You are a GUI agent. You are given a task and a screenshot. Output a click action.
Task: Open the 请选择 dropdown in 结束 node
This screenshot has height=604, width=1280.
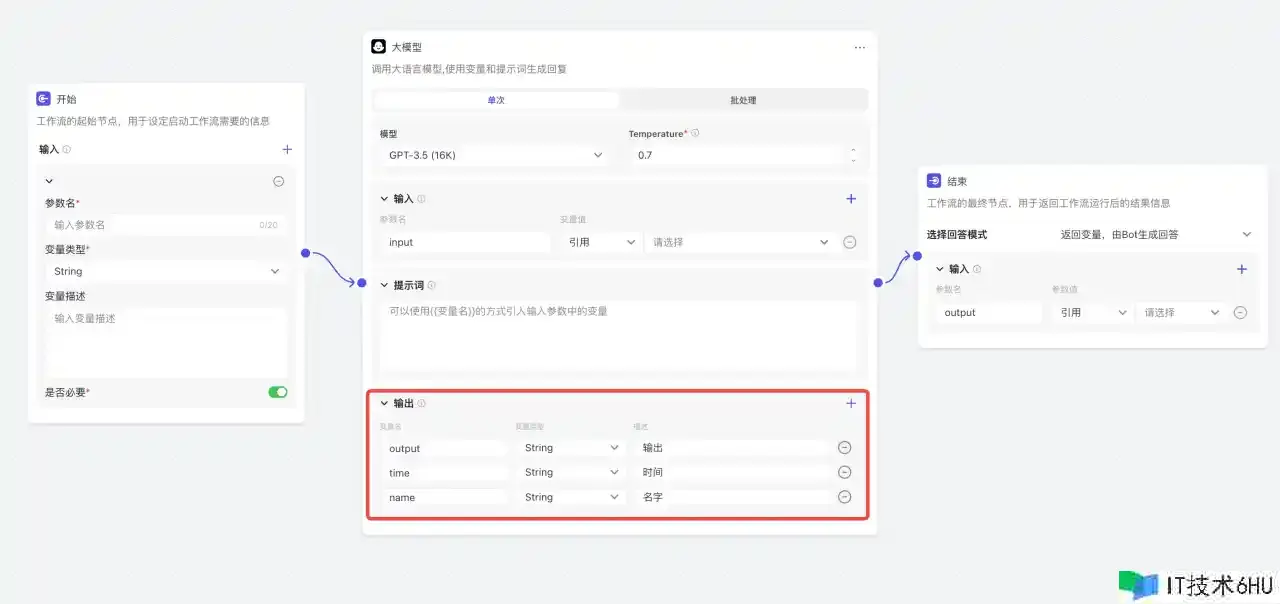point(1181,313)
